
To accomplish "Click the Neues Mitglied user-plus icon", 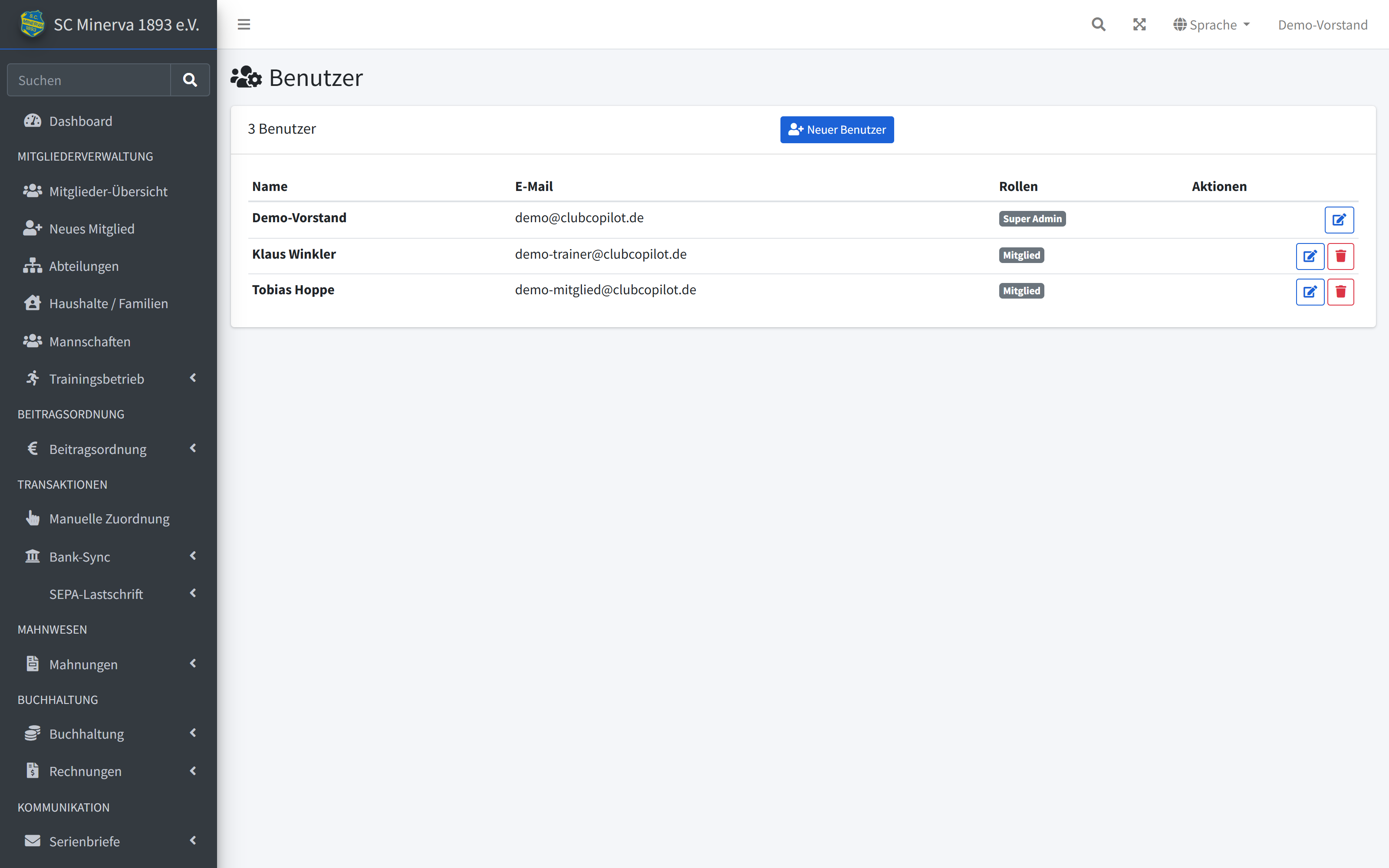I will [32, 228].
